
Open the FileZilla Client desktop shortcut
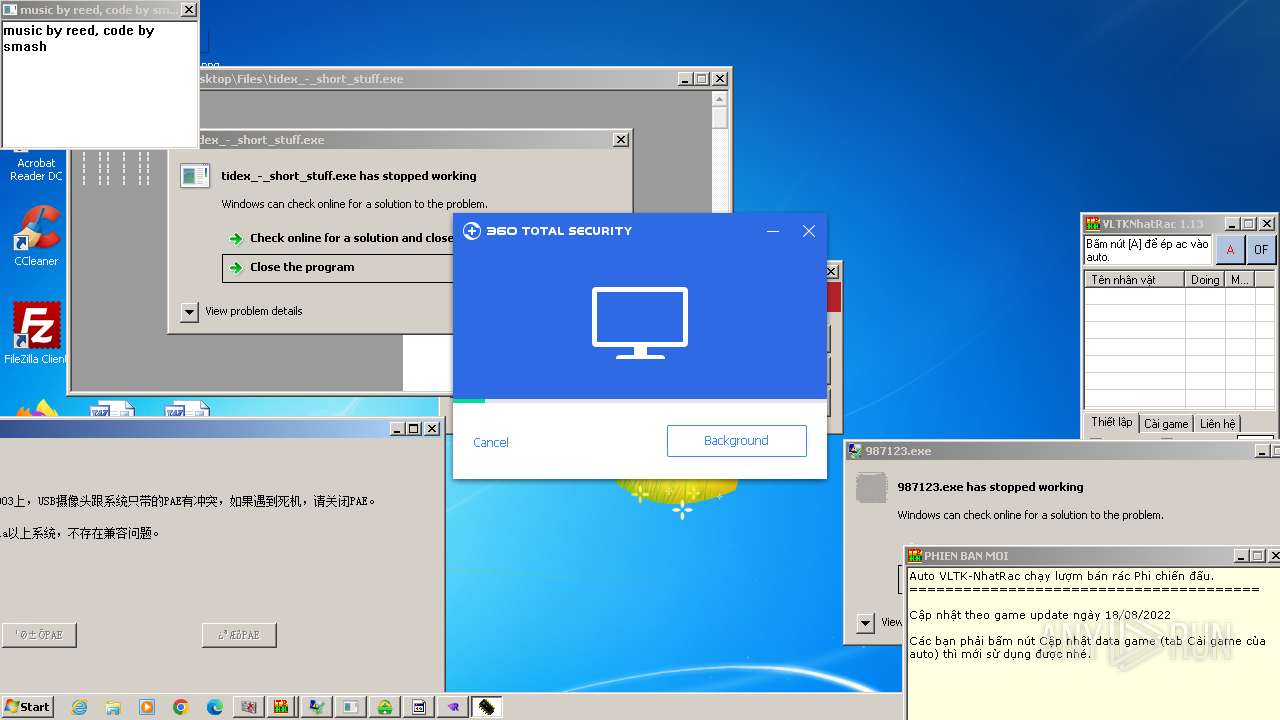click(36, 334)
